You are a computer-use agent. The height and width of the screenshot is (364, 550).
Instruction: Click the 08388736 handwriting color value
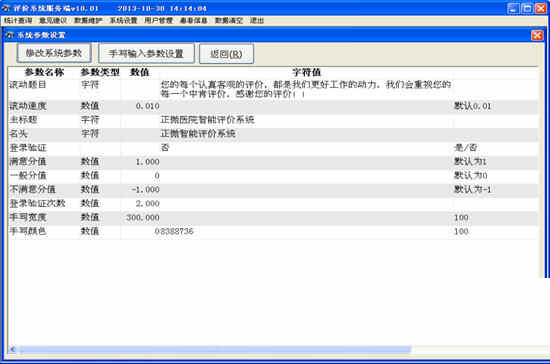point(174,231)
